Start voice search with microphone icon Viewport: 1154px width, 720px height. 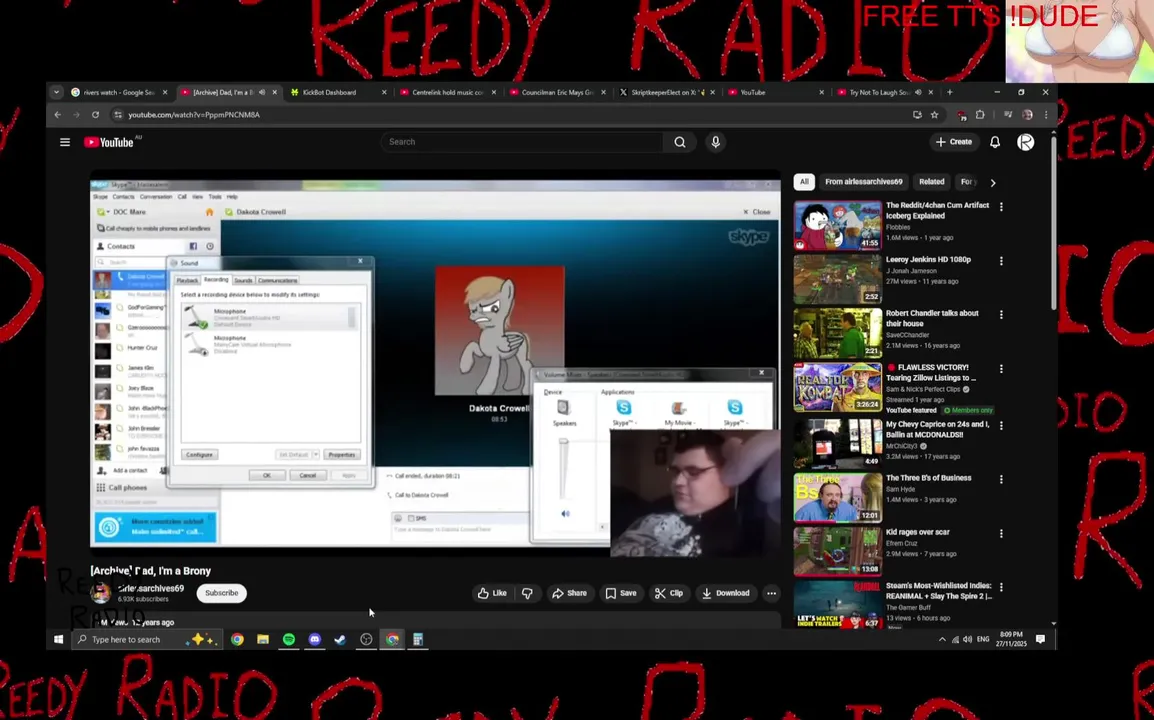click(x=715, y=142)
